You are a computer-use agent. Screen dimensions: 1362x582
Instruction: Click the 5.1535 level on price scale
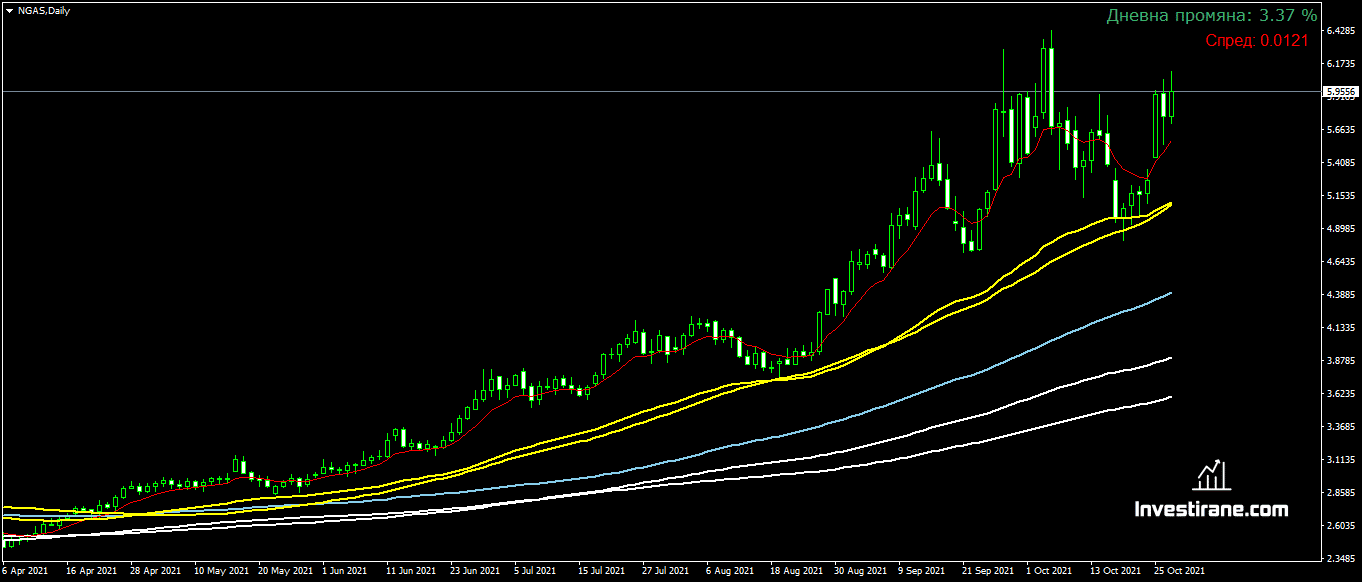(1340, 196)
